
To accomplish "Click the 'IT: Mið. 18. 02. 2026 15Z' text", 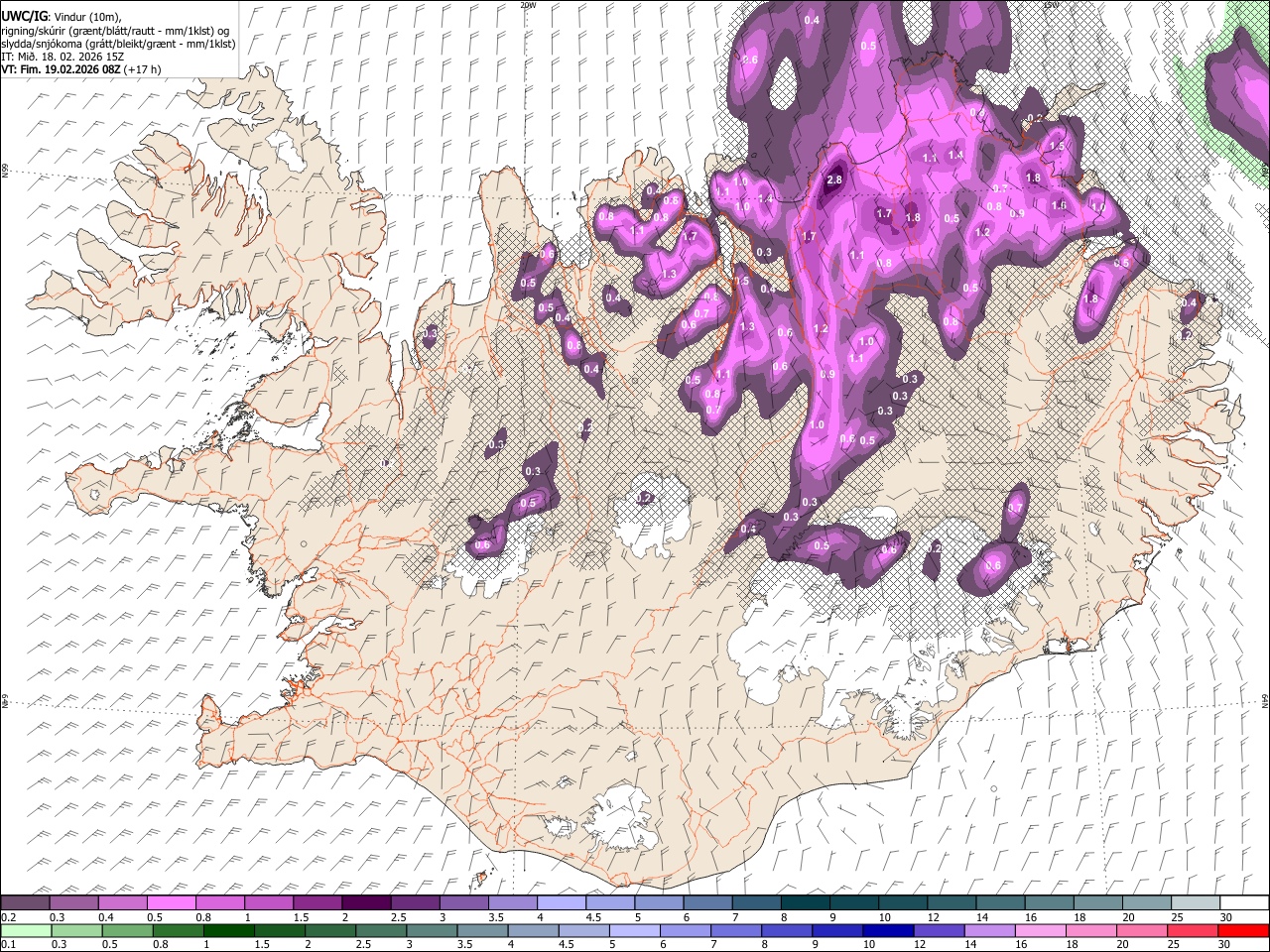I will point(62,57).
